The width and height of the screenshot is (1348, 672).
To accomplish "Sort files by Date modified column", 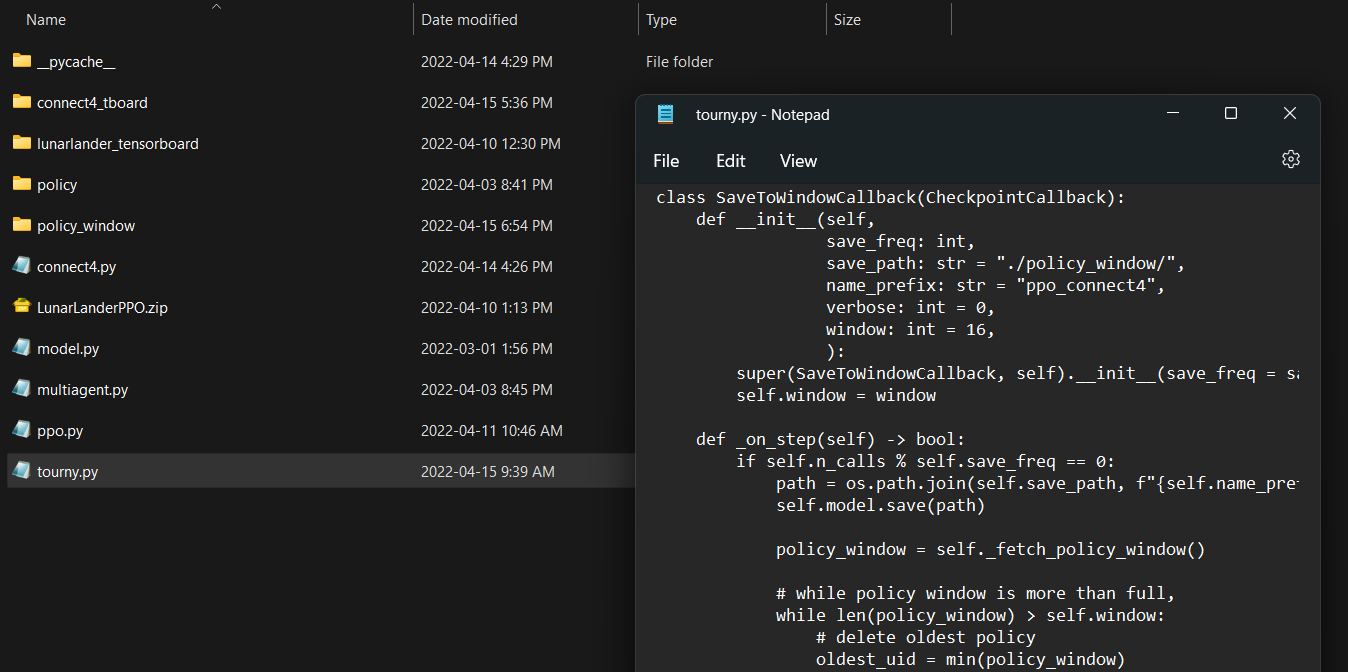I will point(469,20).
